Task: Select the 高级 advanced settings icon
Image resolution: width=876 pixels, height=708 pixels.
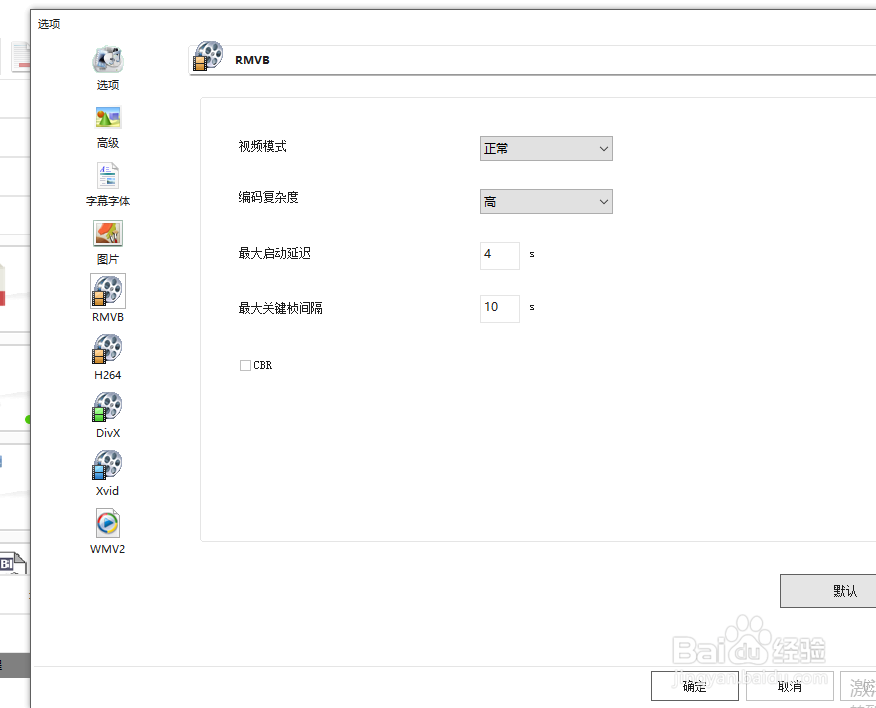Action: pos(108,117)
